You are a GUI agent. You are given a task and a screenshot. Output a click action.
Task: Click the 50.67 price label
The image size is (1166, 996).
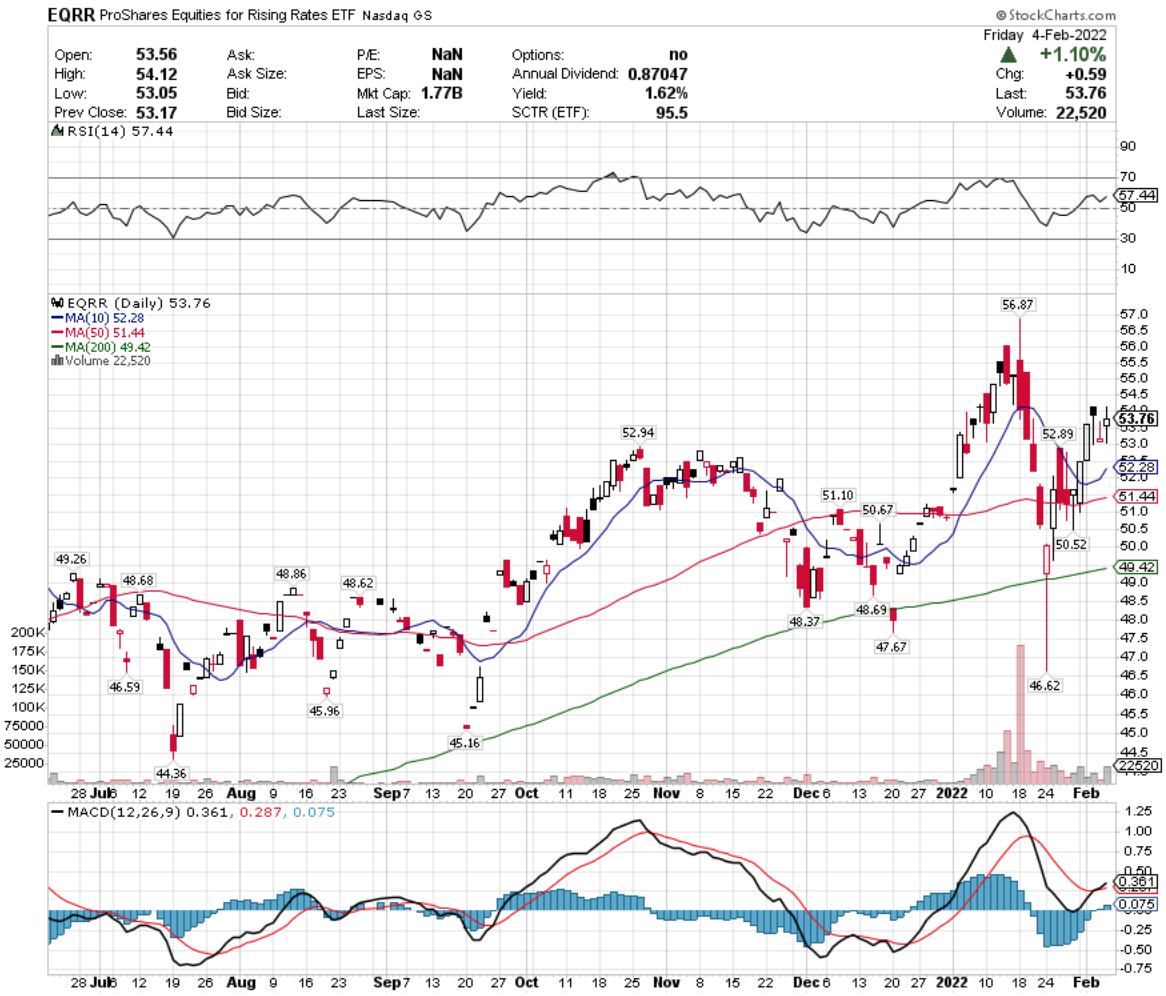coord(877,510)
